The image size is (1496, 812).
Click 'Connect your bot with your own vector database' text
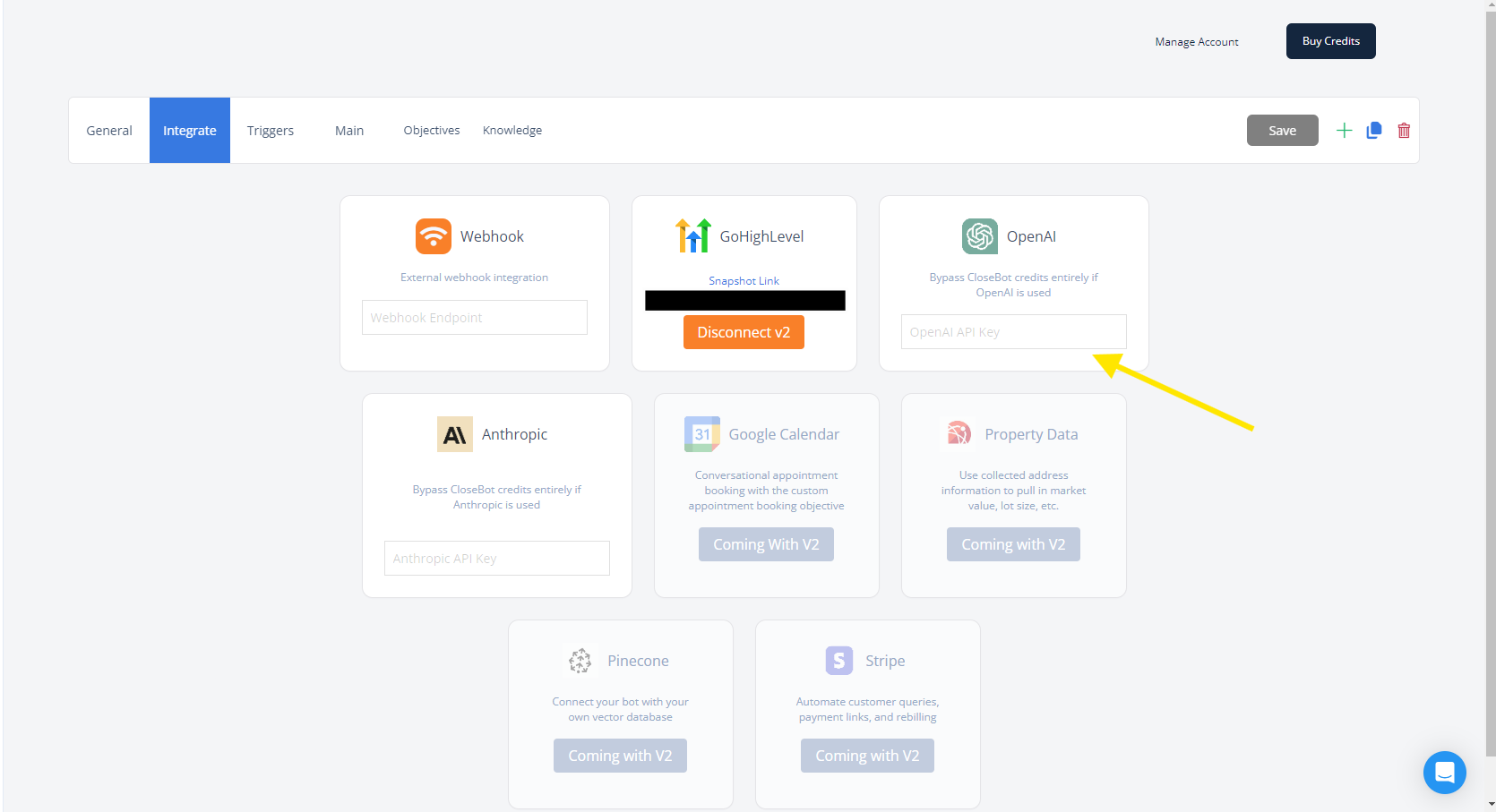620,709
